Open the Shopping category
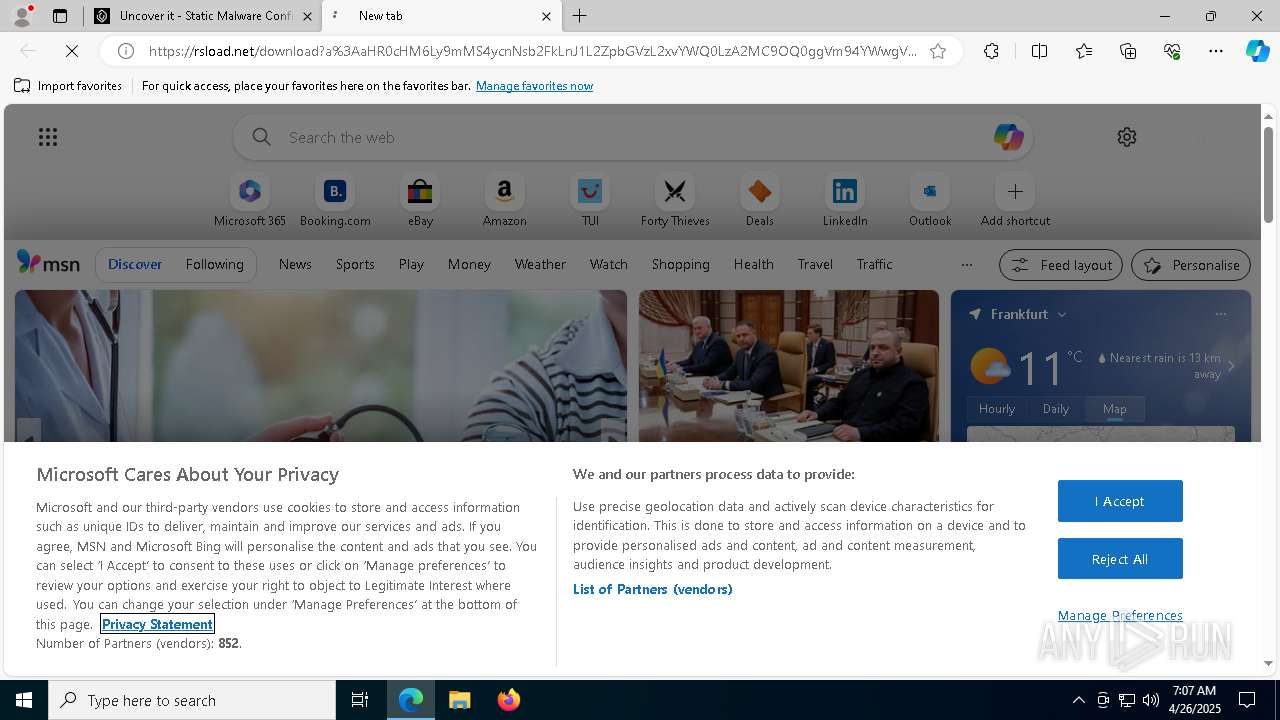Image resolution: width=1280 pixels, height=720 pixels. point(680,265)
